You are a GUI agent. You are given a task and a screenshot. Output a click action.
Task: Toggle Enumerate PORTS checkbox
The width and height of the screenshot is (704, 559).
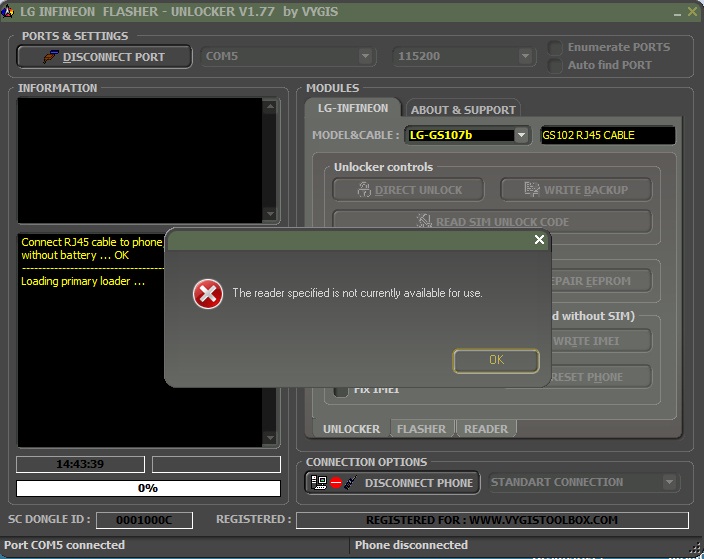[x=555, y=48]
